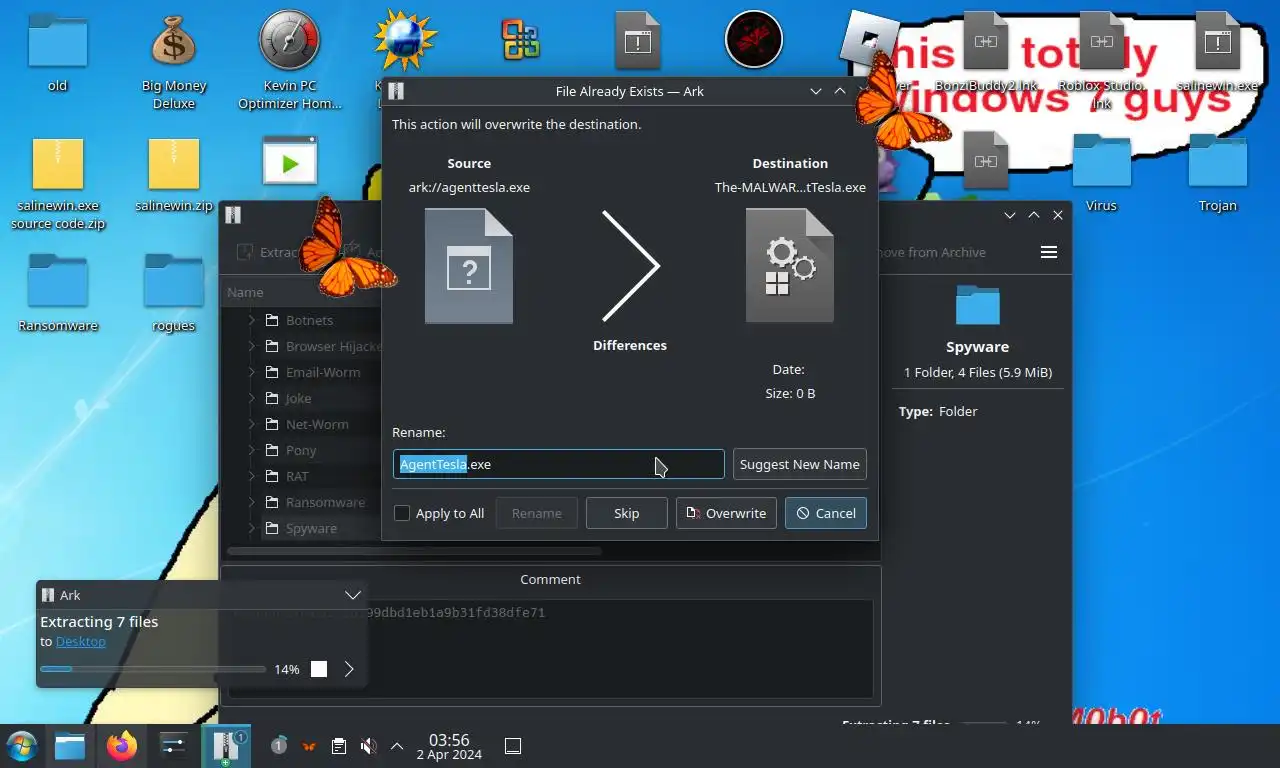Open the Ransomware desktop folder
The height and width of the screenshot is (768, 1280).
pyautogui.click(x=58, y=292)
